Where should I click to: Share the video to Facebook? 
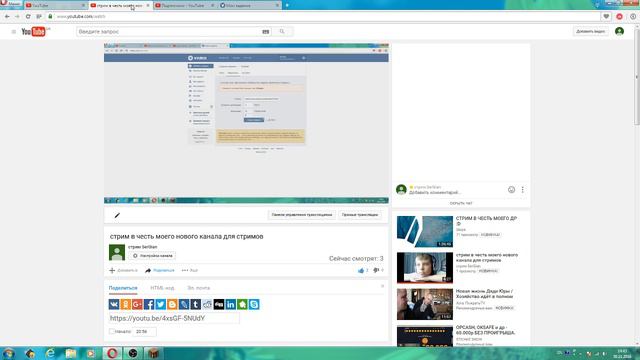149,304
